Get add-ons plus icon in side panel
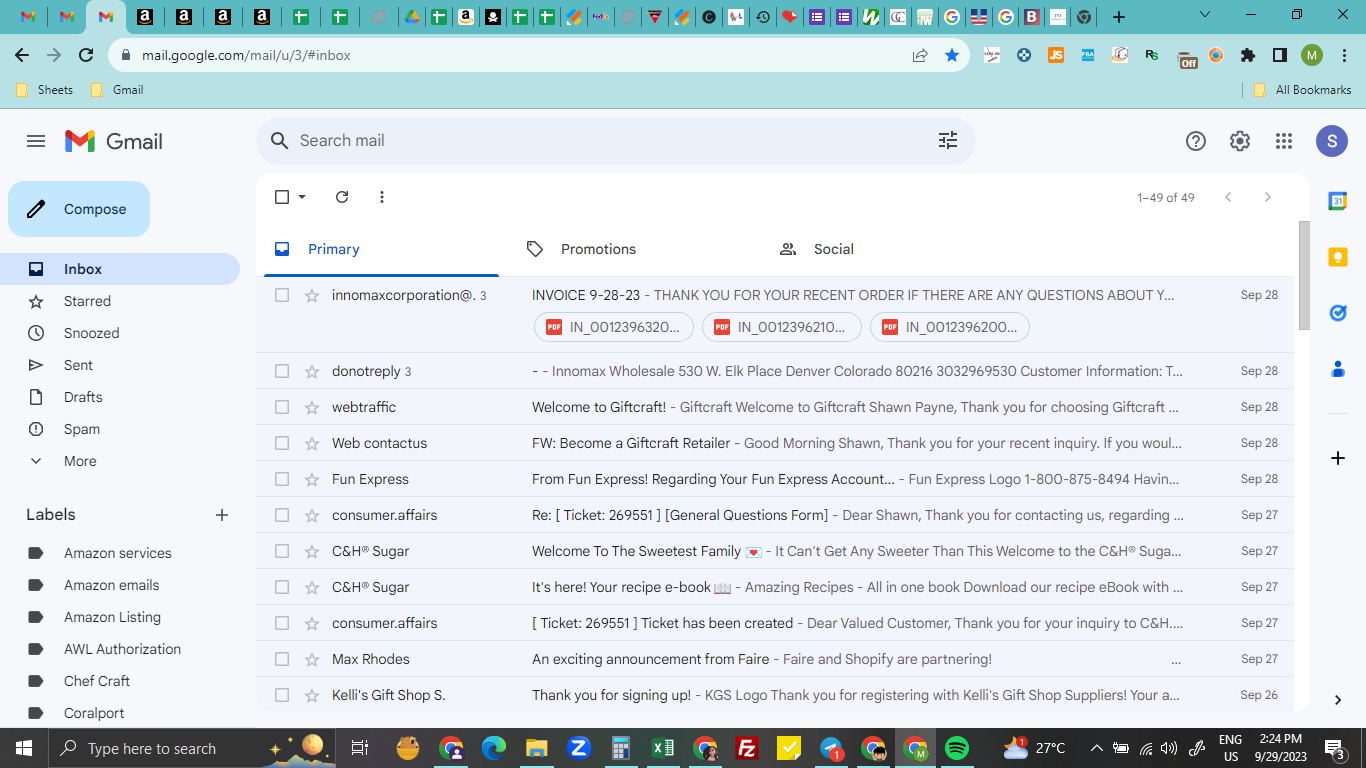 click(1338, 458)
